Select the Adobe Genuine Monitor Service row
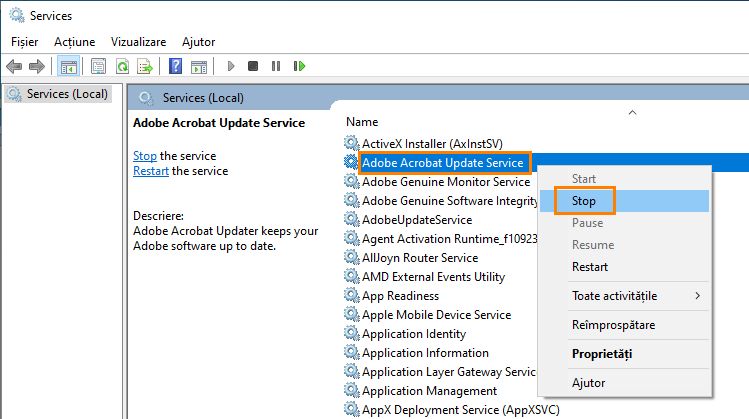Image resolution: width=749 pixels, height=419 pixels. pyautogui.click(x=446, y=182)
